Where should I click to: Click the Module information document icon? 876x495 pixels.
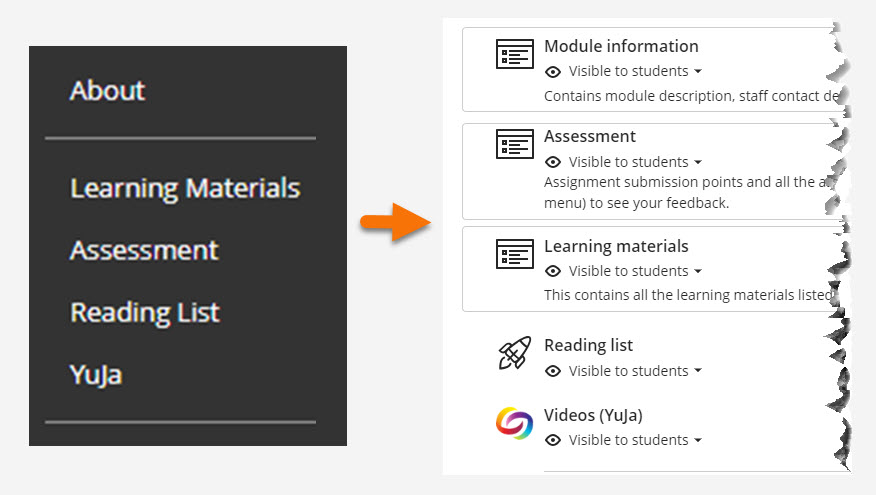pyautogui.click(x=515, y=54)
